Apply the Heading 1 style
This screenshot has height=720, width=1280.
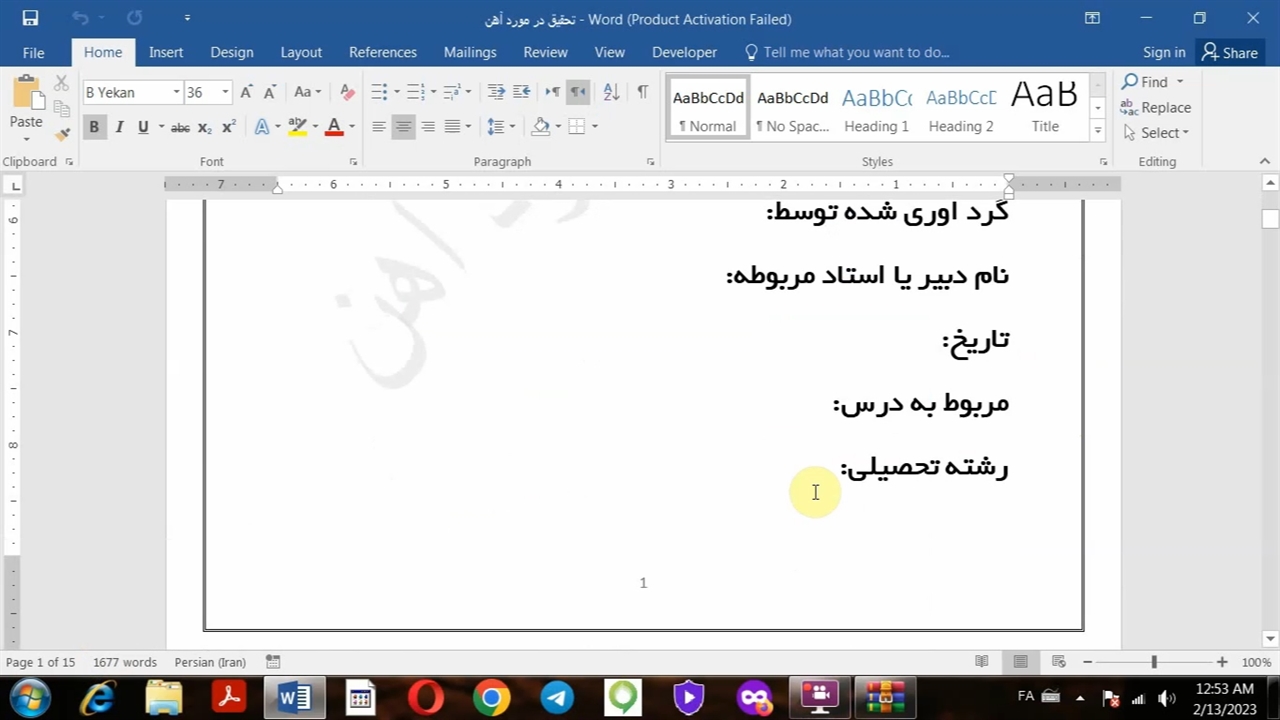876,108
